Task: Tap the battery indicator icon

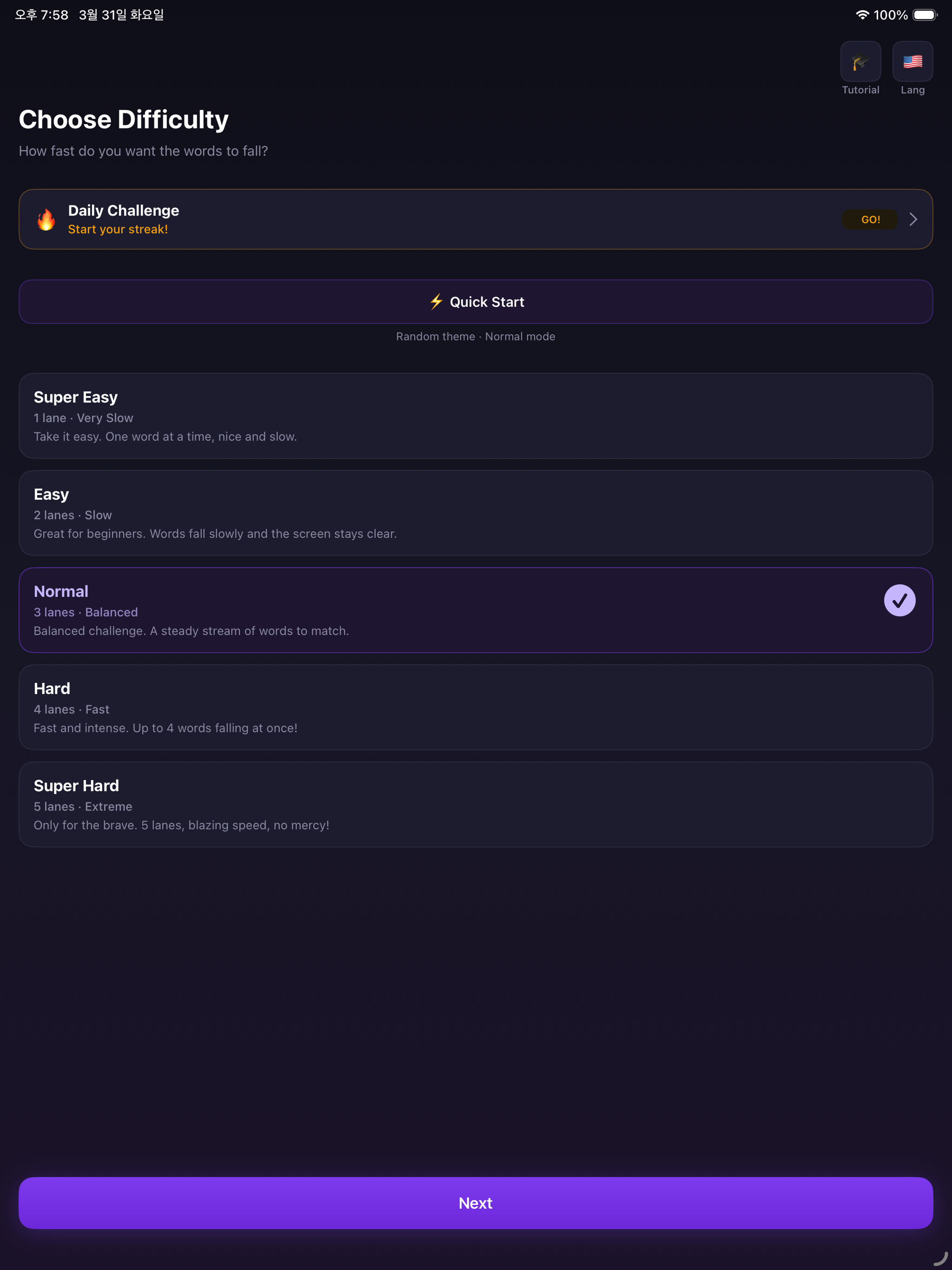Action: (x=925, y=15)
